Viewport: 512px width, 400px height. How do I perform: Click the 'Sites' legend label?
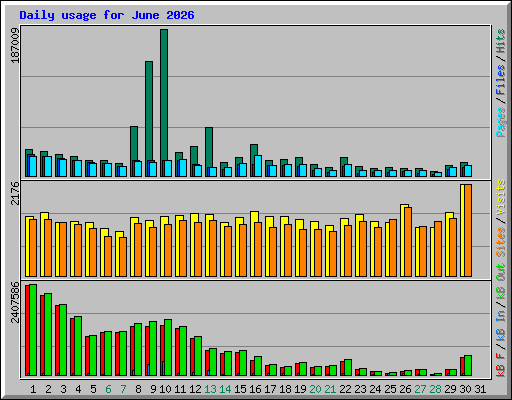pyautogui.click(x=501, y=242)
